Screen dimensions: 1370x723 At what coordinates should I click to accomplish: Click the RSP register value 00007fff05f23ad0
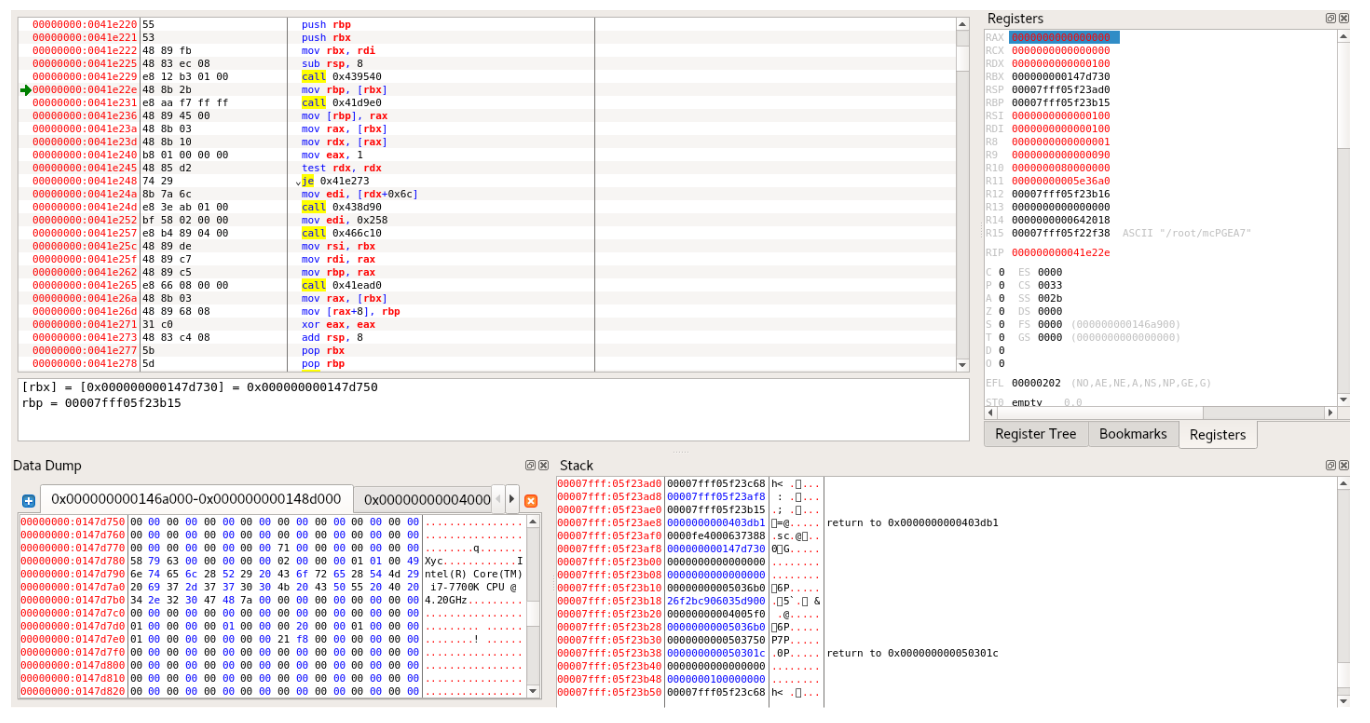[1061, 89]
